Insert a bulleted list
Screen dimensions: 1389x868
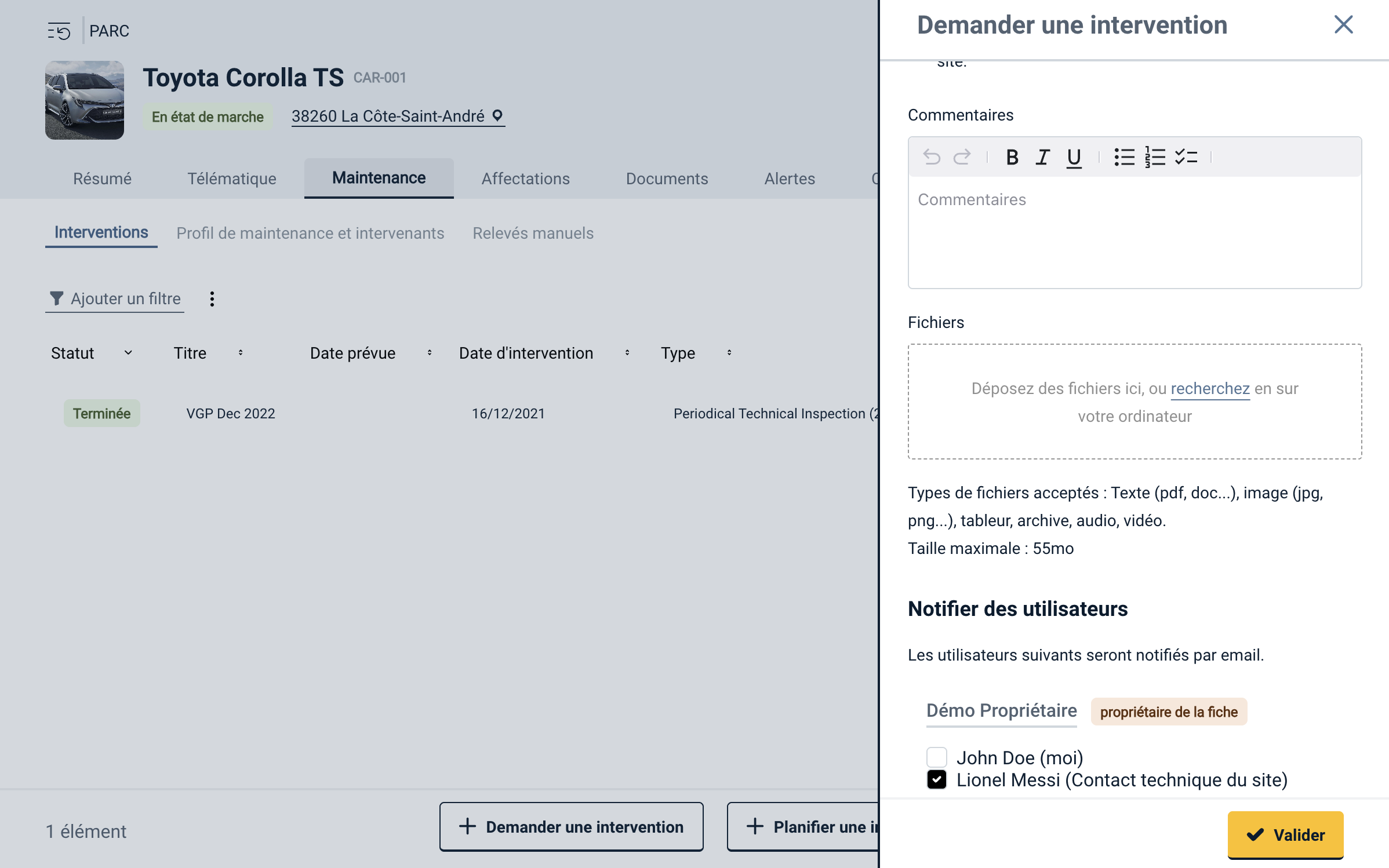1124,157
